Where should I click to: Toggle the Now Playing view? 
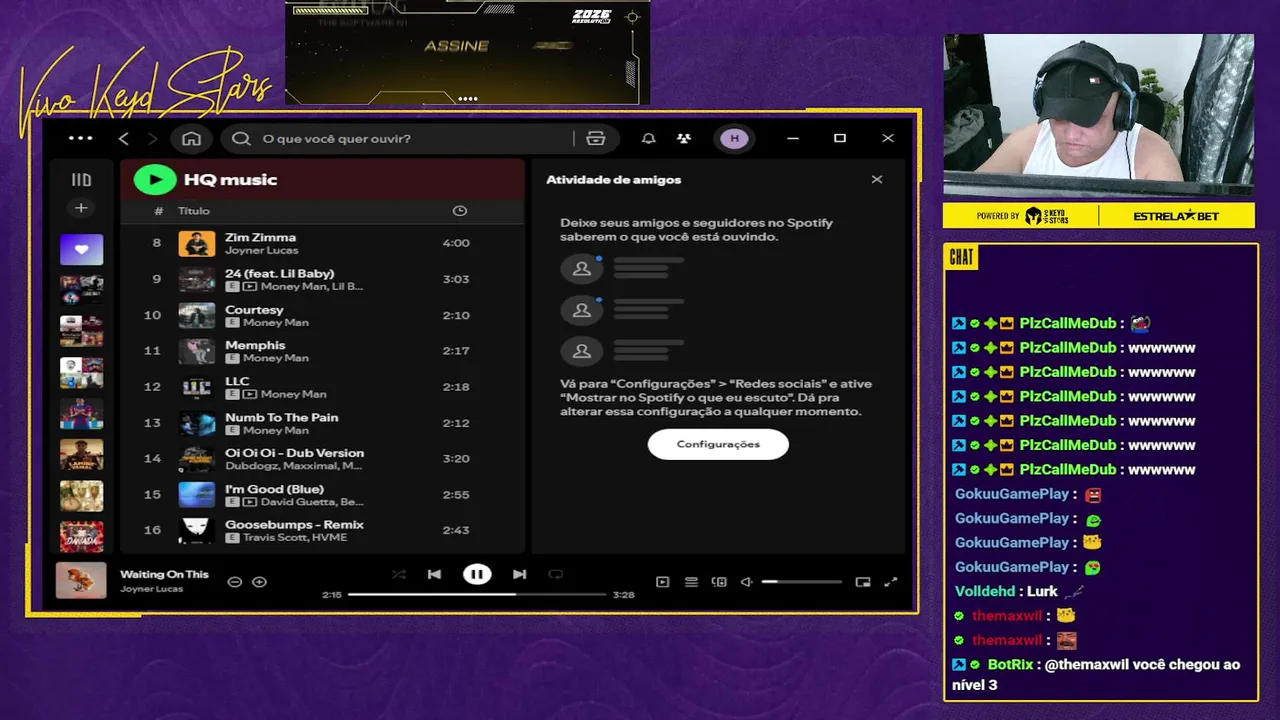pos(663,582)
